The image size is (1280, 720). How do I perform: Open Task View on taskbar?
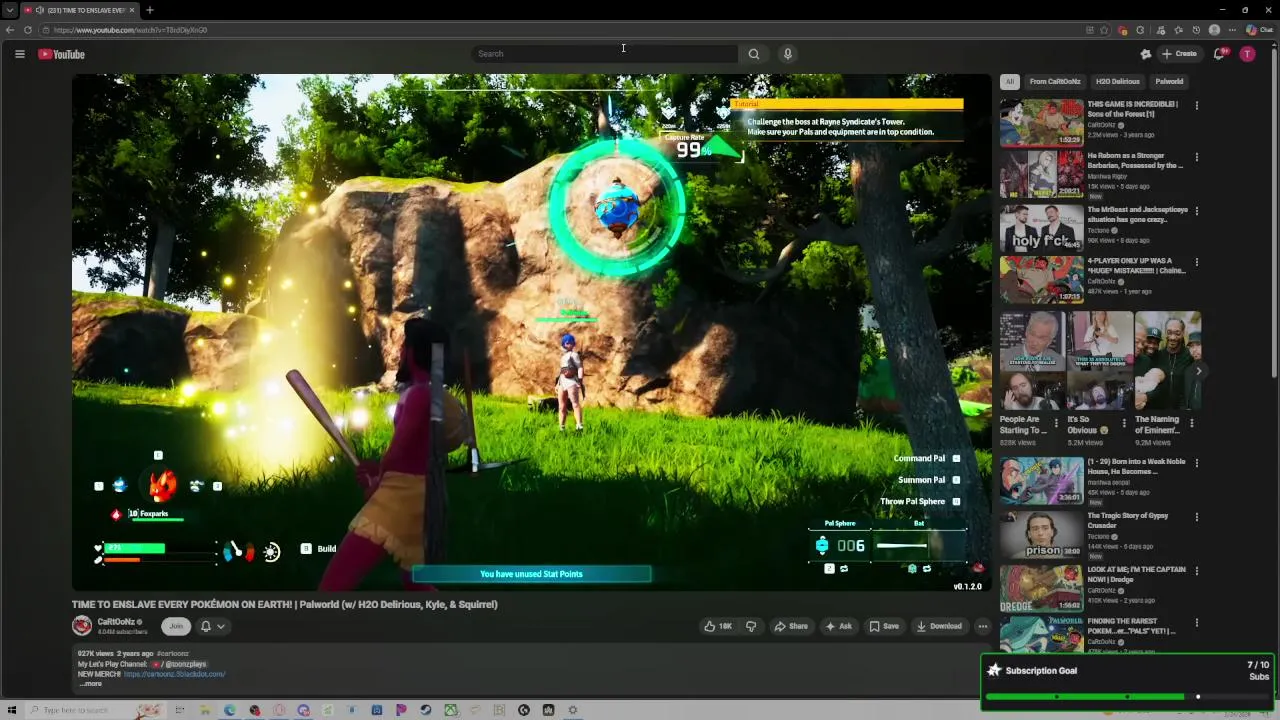180,710
